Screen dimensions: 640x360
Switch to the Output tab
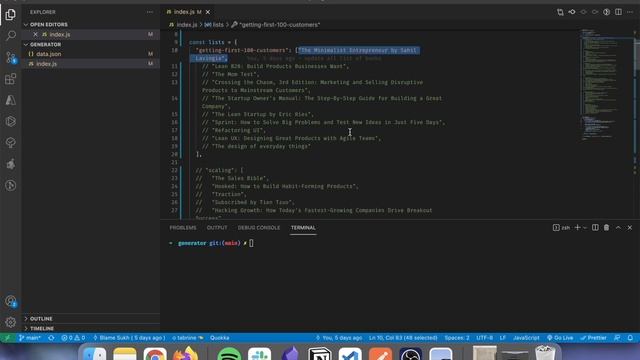217,228
